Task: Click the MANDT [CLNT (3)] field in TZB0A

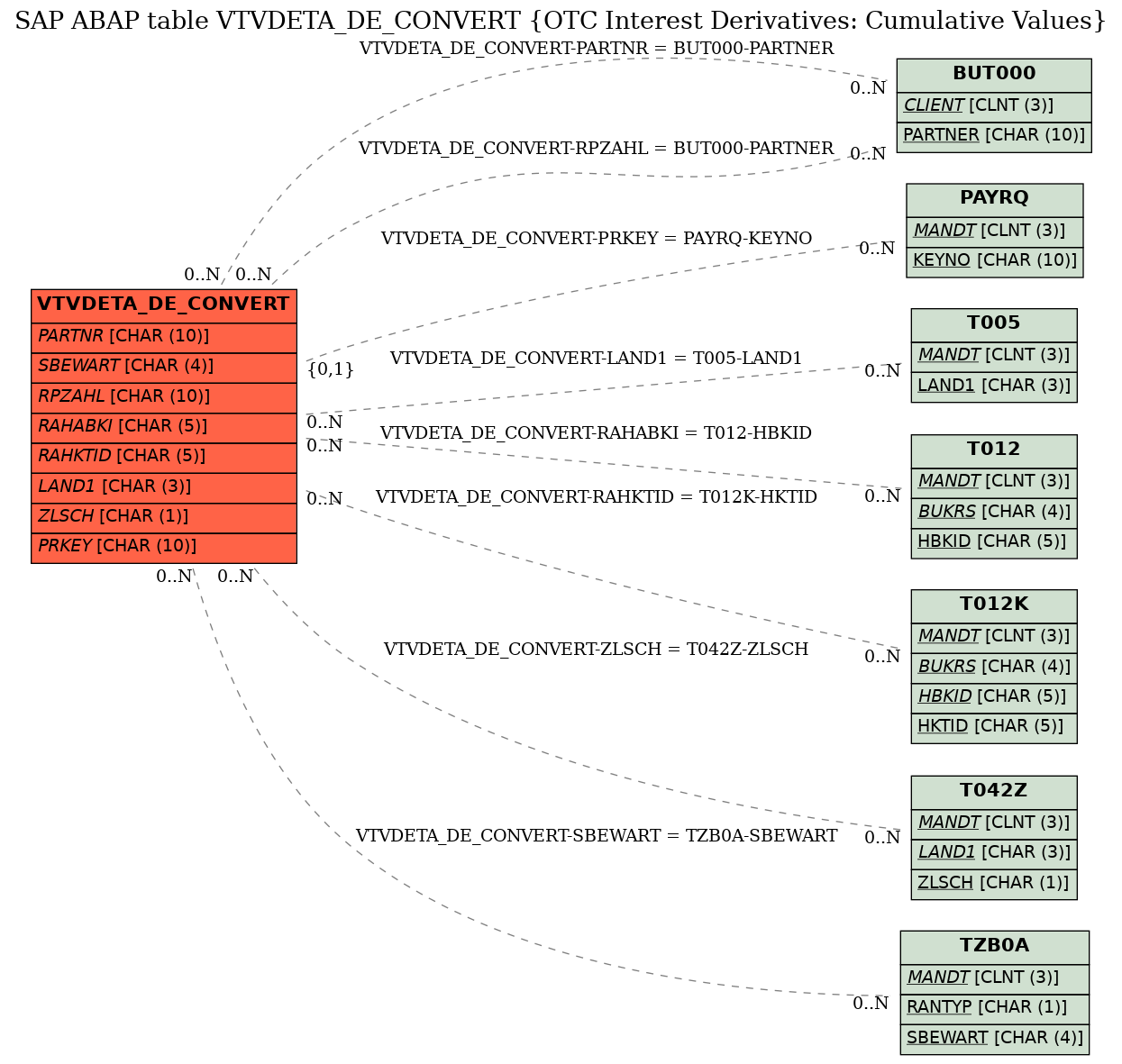Action: click(994, 978)
